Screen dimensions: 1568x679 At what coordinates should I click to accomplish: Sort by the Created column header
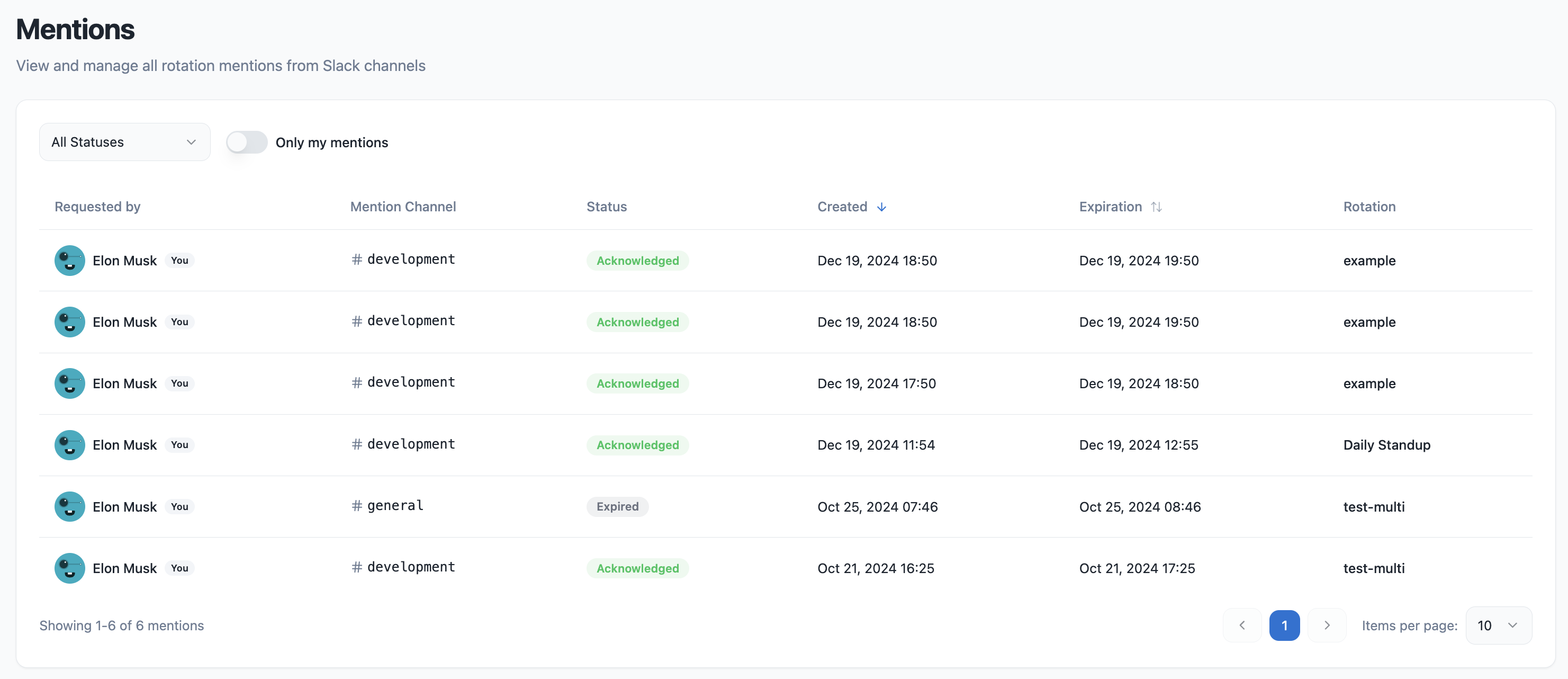point(842,207)
